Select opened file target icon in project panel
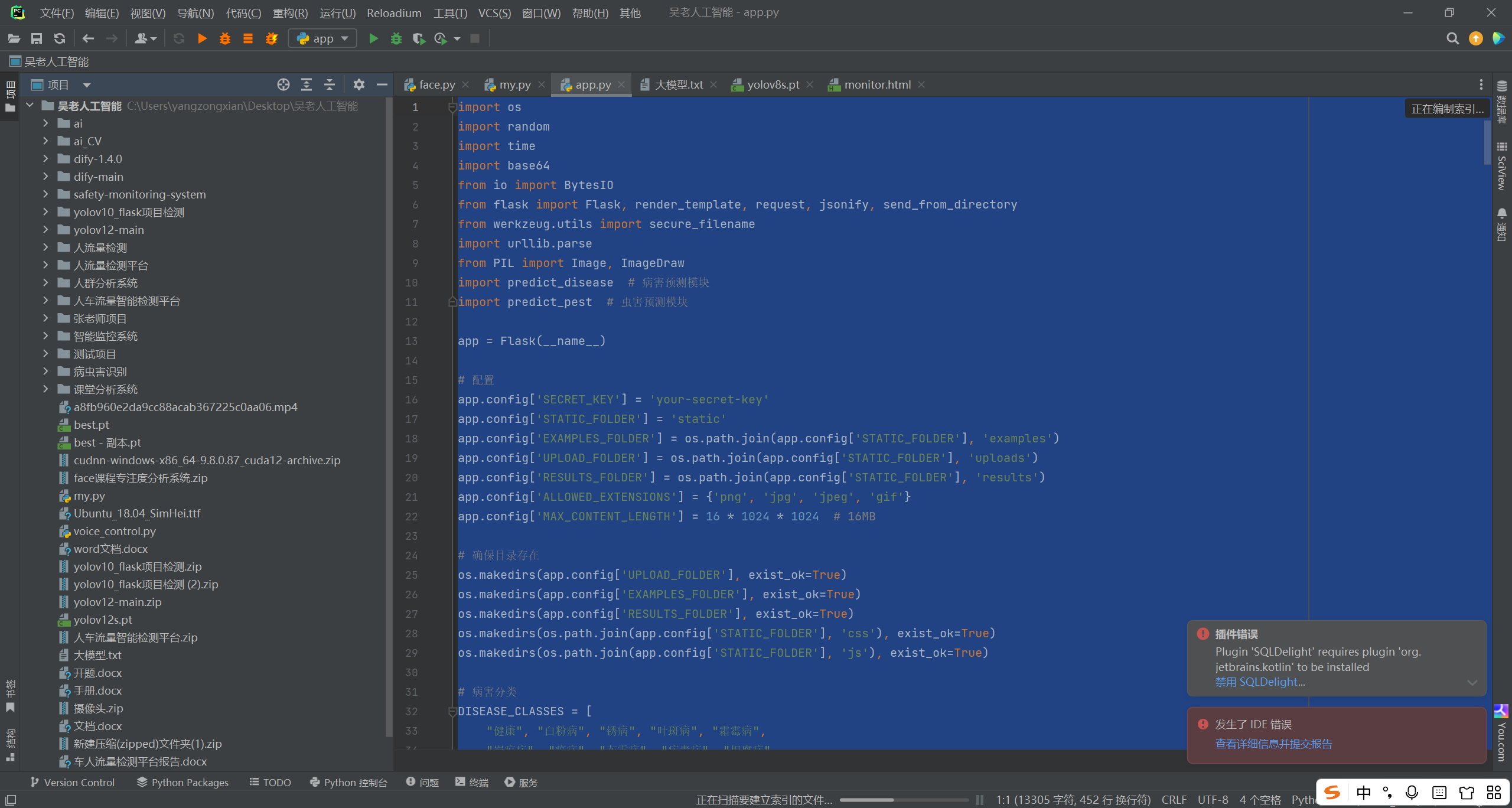This screenshot has width=1512, height=808. pos(283,84)
